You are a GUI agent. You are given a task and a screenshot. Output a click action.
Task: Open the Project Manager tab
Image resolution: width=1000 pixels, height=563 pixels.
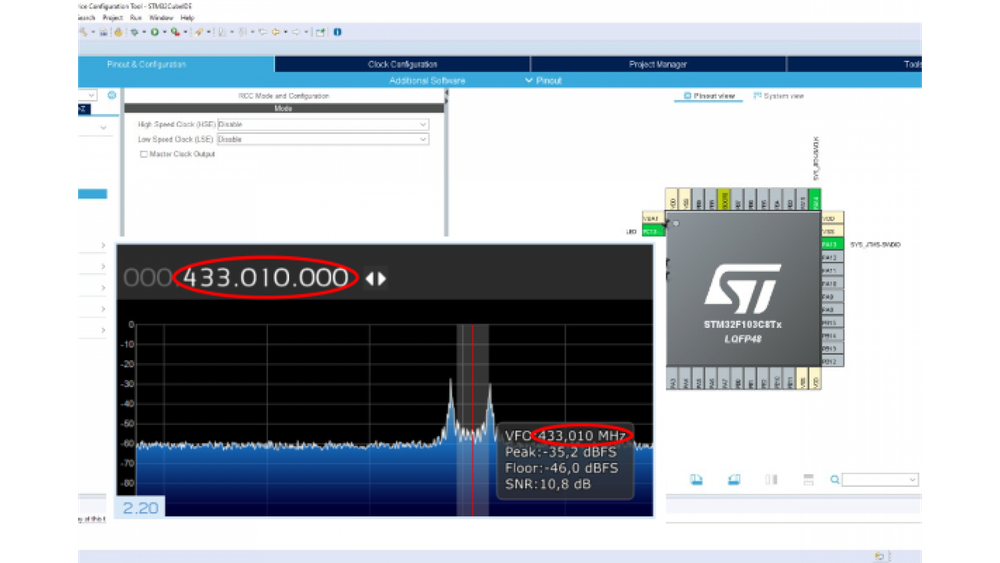coord(658,64)
